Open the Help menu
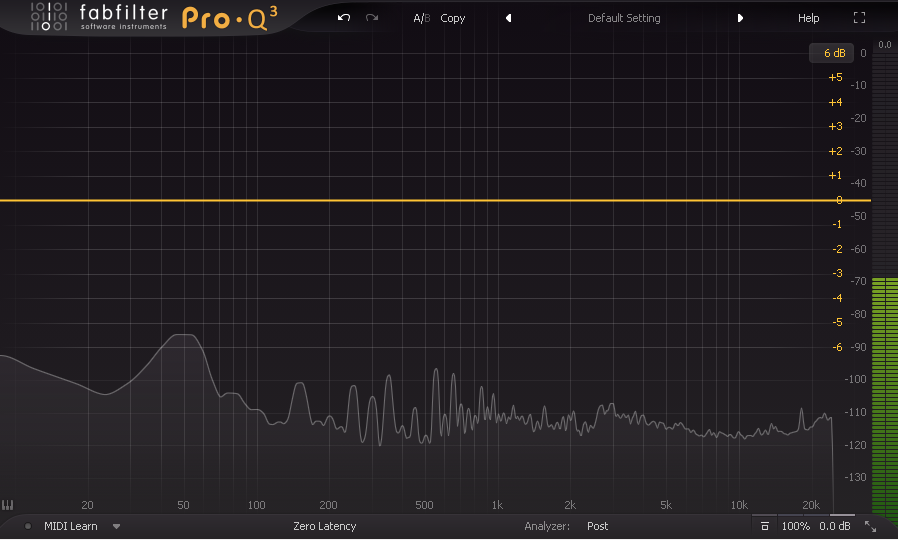 808,18
